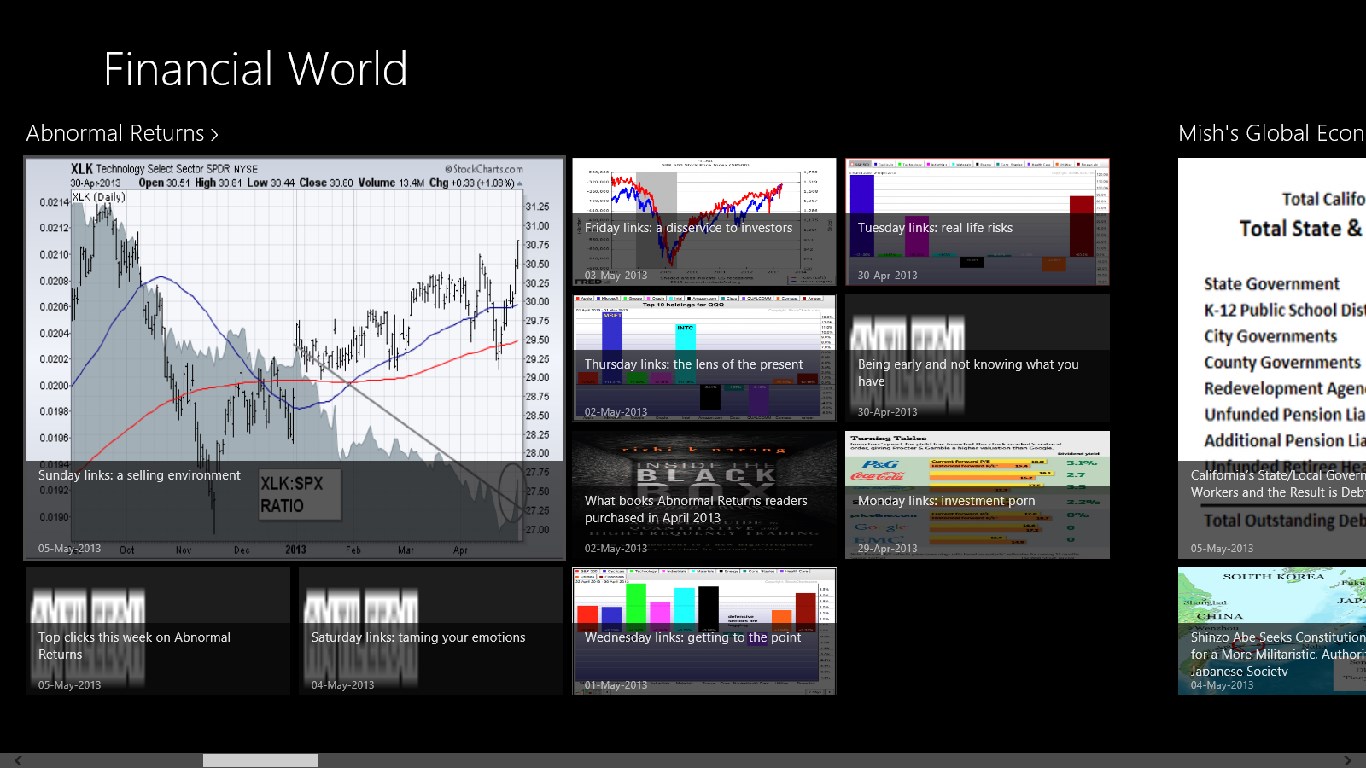Click the scrollbar track right of thumb
This screenshot has width=1366, height=768.
(800, 760)
